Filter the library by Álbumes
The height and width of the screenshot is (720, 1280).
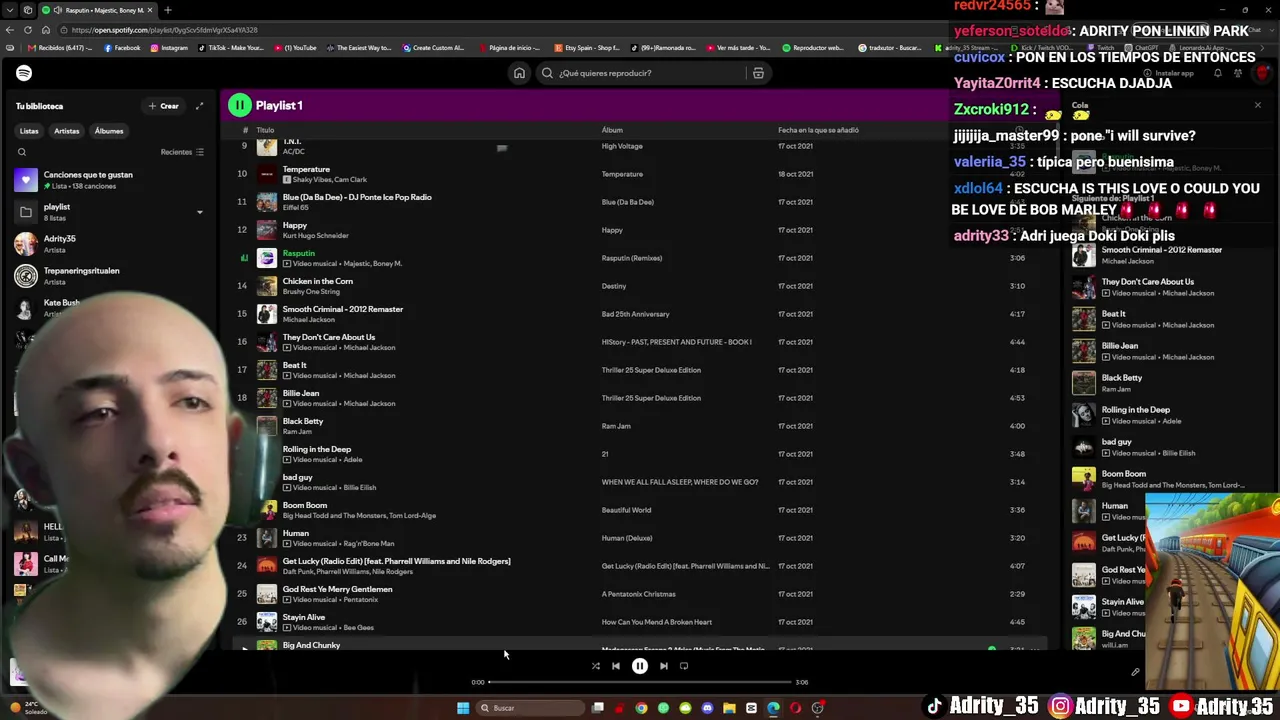(109, 131)
